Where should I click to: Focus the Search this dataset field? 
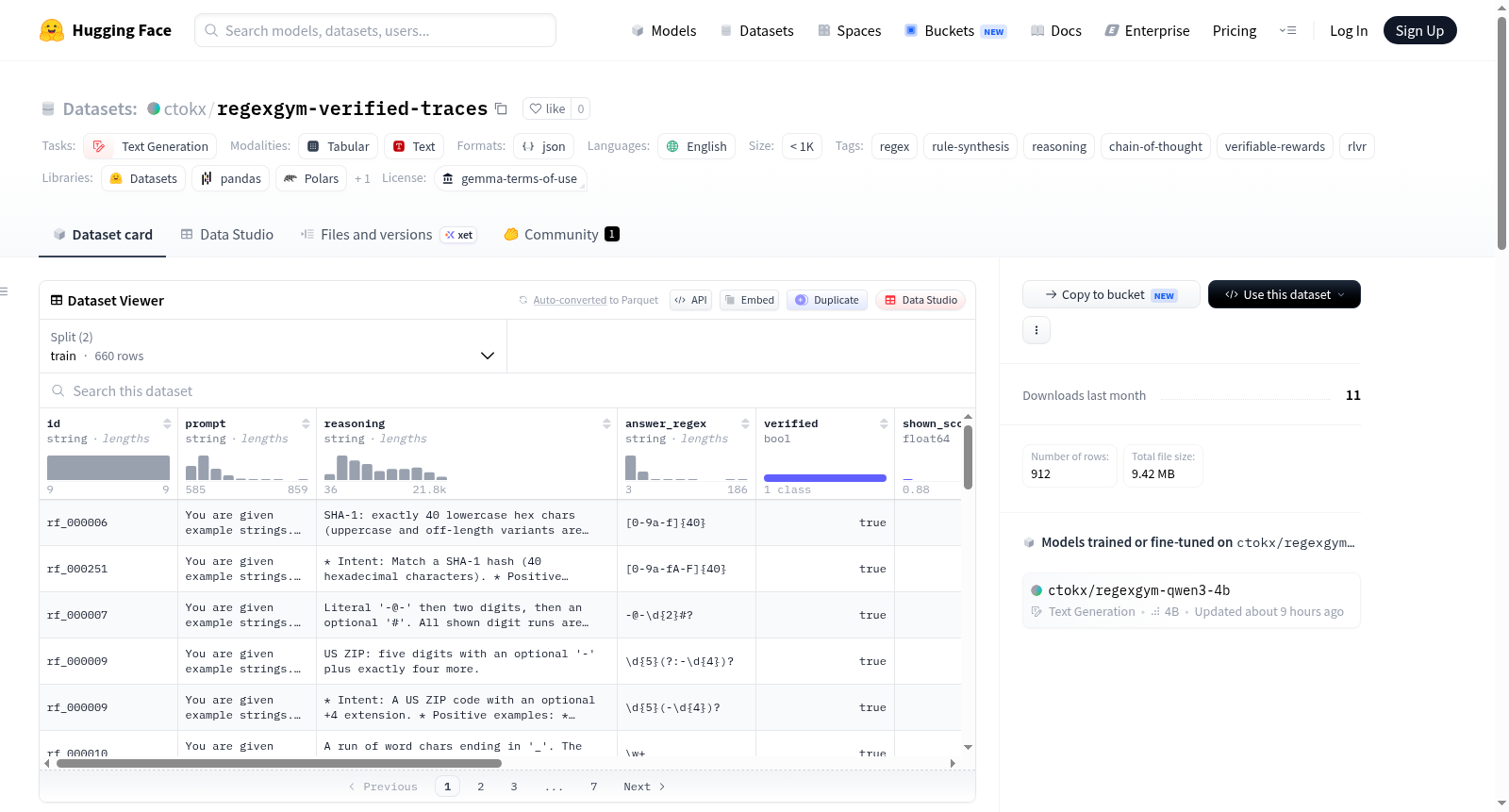(507, 390)
